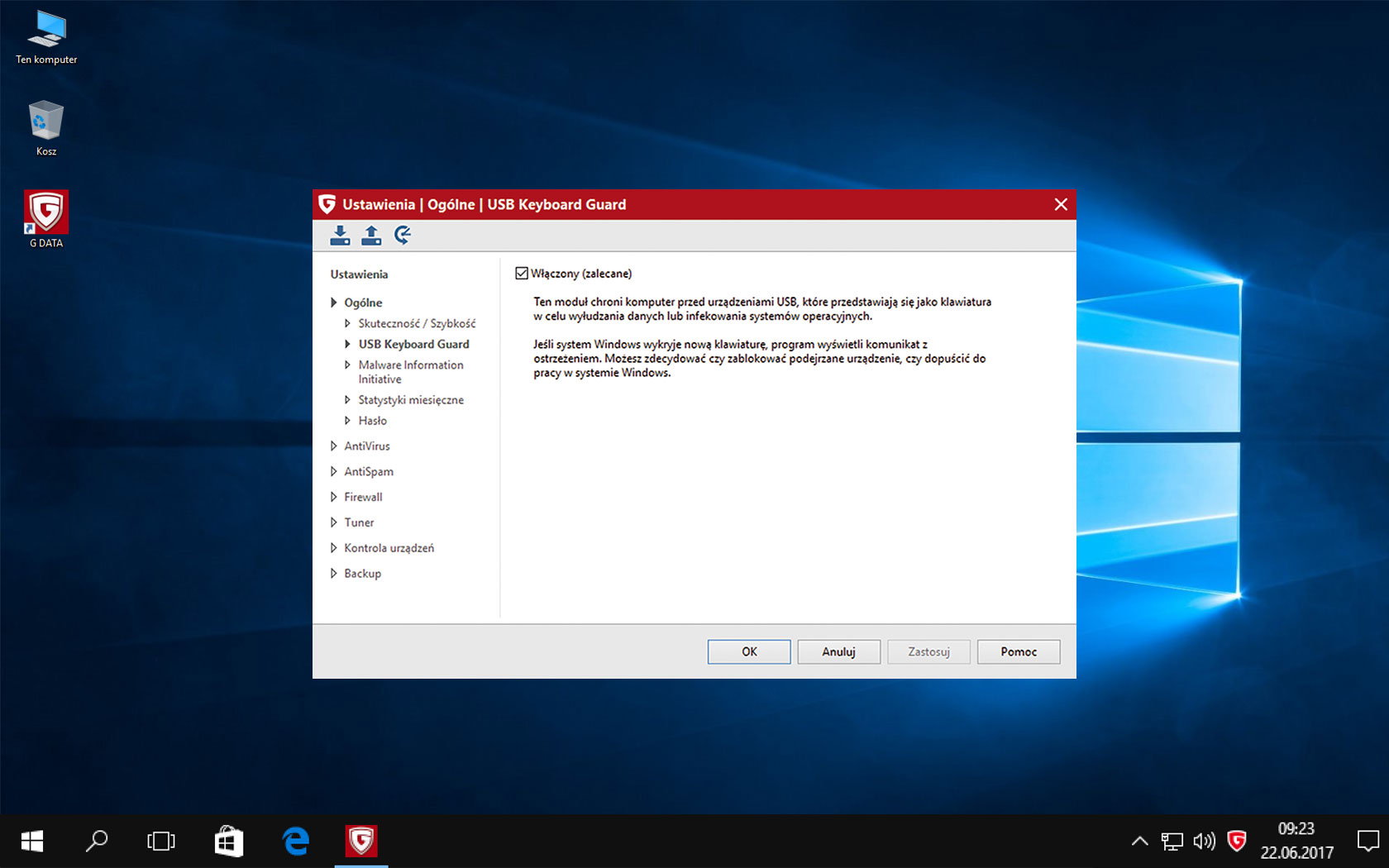The height and width of the screenshot is (868, 1389).
Task: Select the Backup label in tree
Action: tap(362, 574)
